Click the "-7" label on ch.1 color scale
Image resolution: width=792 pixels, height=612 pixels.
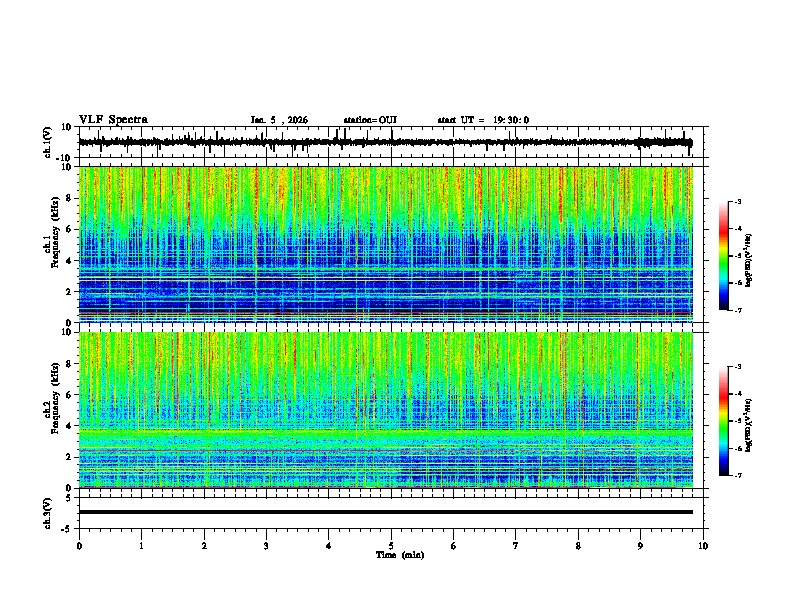click(738, 311)
